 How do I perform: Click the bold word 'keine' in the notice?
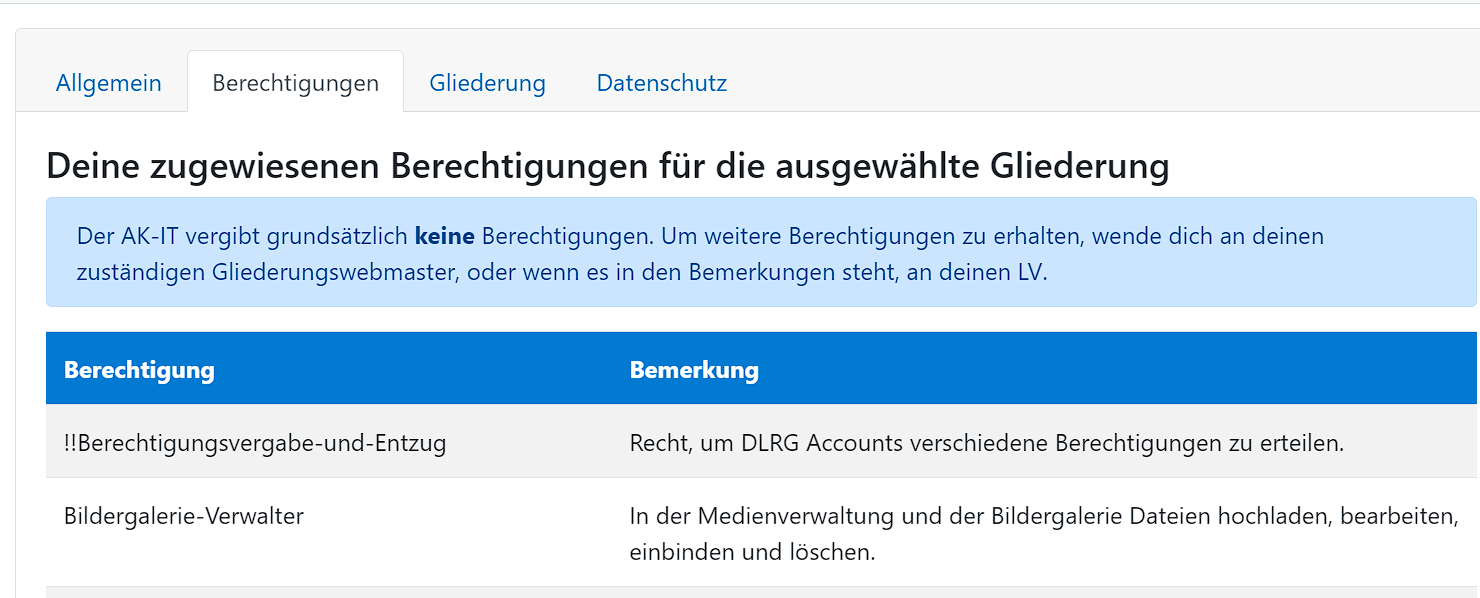[x=444, y=237]
